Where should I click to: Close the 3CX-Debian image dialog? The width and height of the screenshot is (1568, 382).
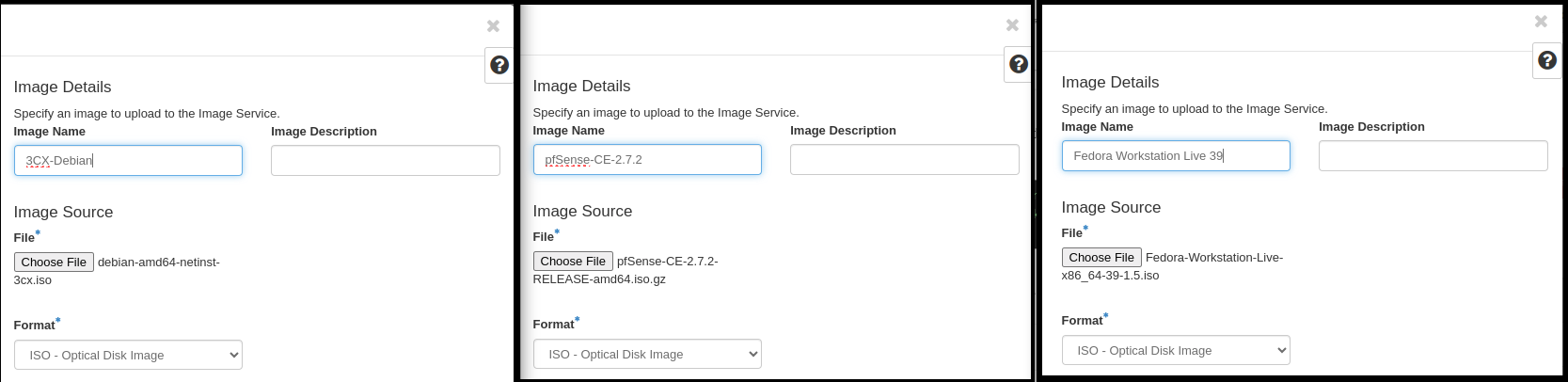(x=493, y=26)
